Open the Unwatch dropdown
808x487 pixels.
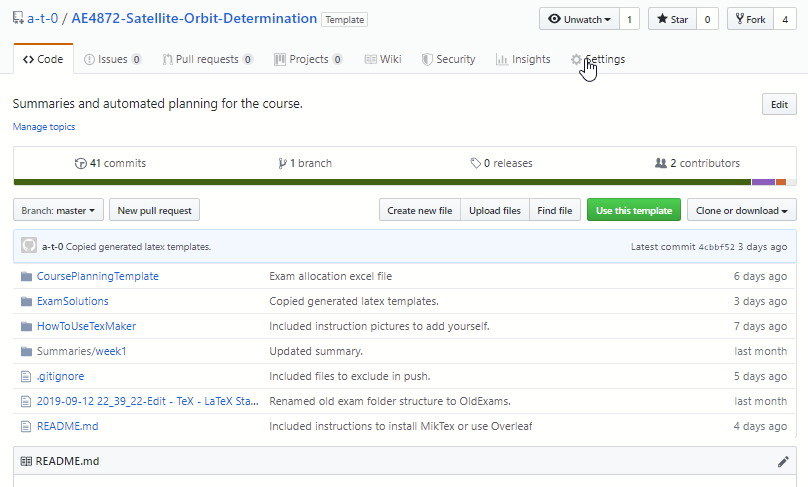click(579, 19)
